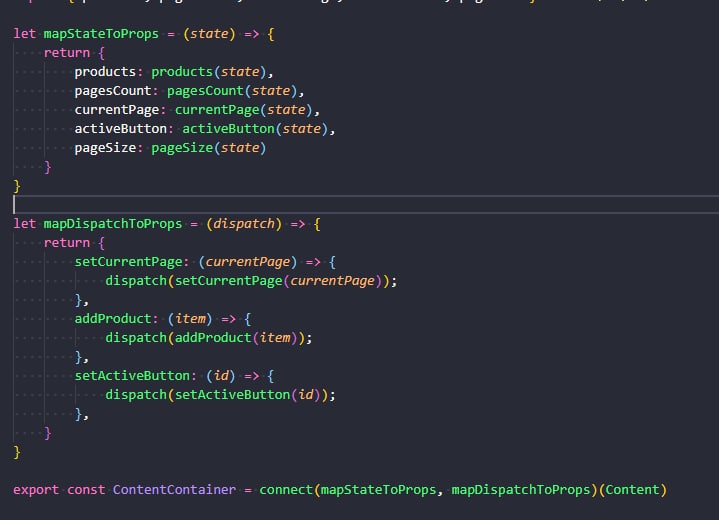This screenshot has height=520, width=719.
Task: Click 'products(state)' call on products line
Action: 209,72
